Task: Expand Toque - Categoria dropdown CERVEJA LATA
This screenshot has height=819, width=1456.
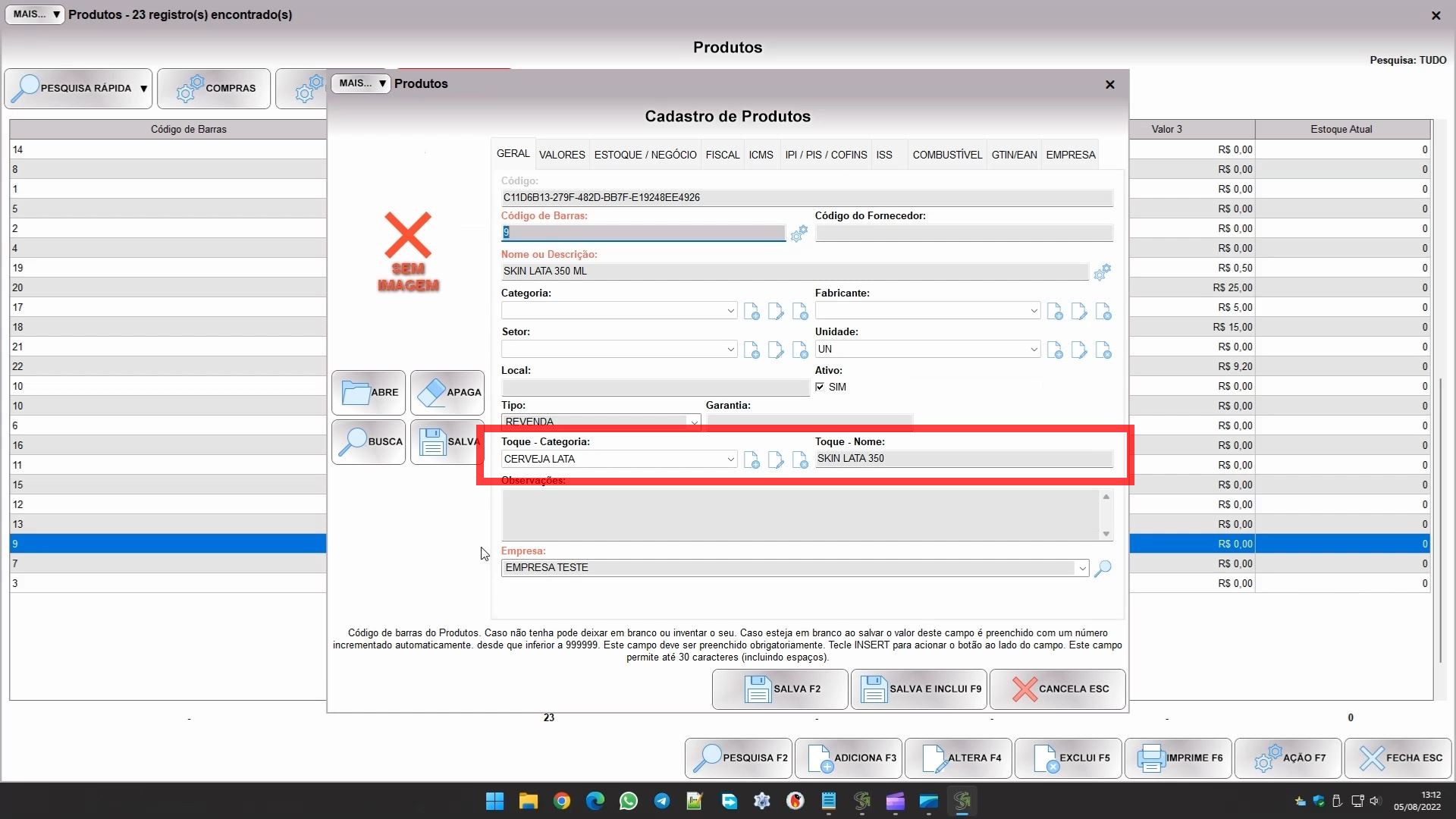Action: (x=730, y=460)
